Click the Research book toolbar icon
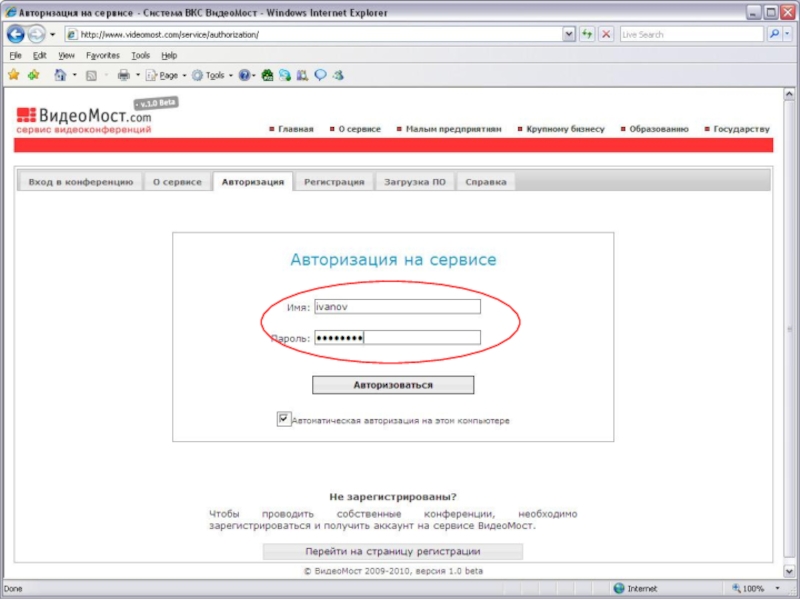This screenshot has height=600, width=800. point(302,76)
